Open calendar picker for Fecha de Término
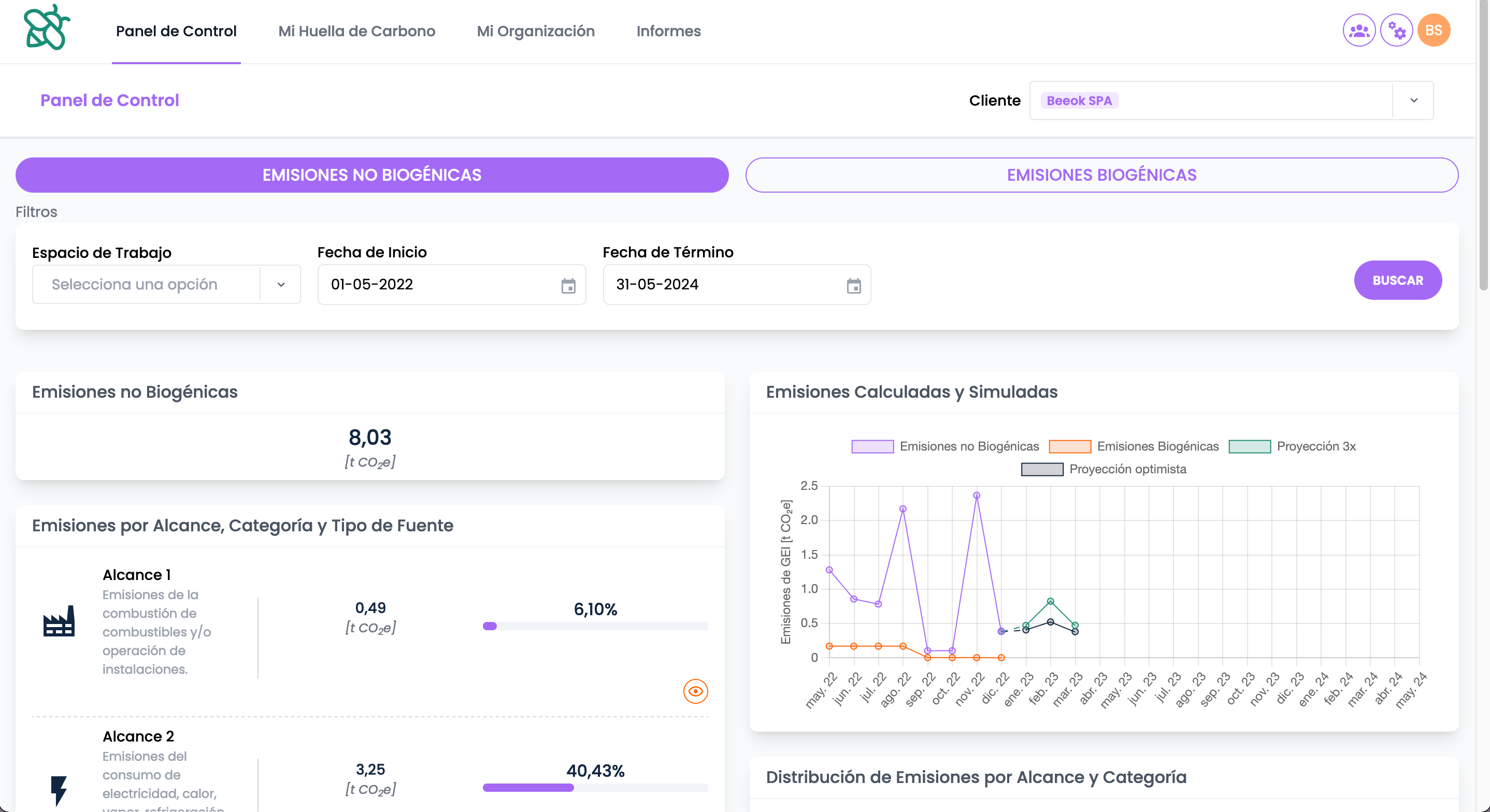The width and height of the screenshot is (1490, 812). pos(854,285)
